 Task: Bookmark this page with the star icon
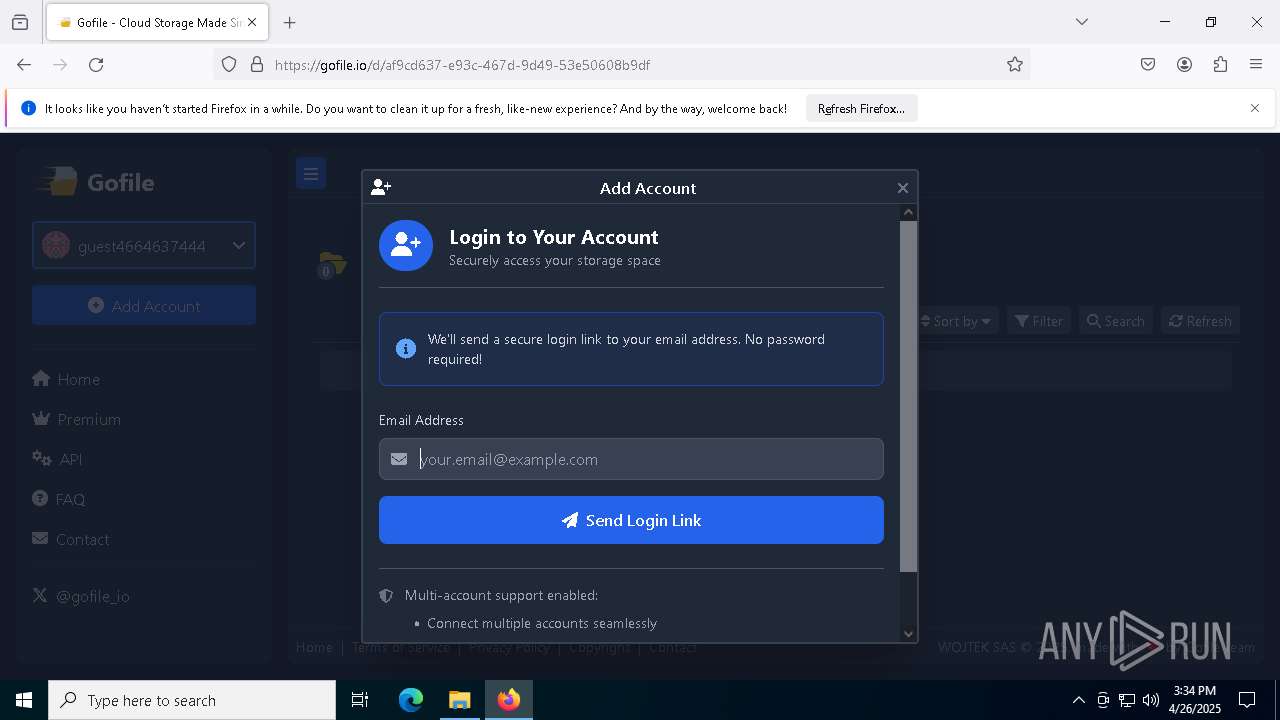(x=1015, y=65)
